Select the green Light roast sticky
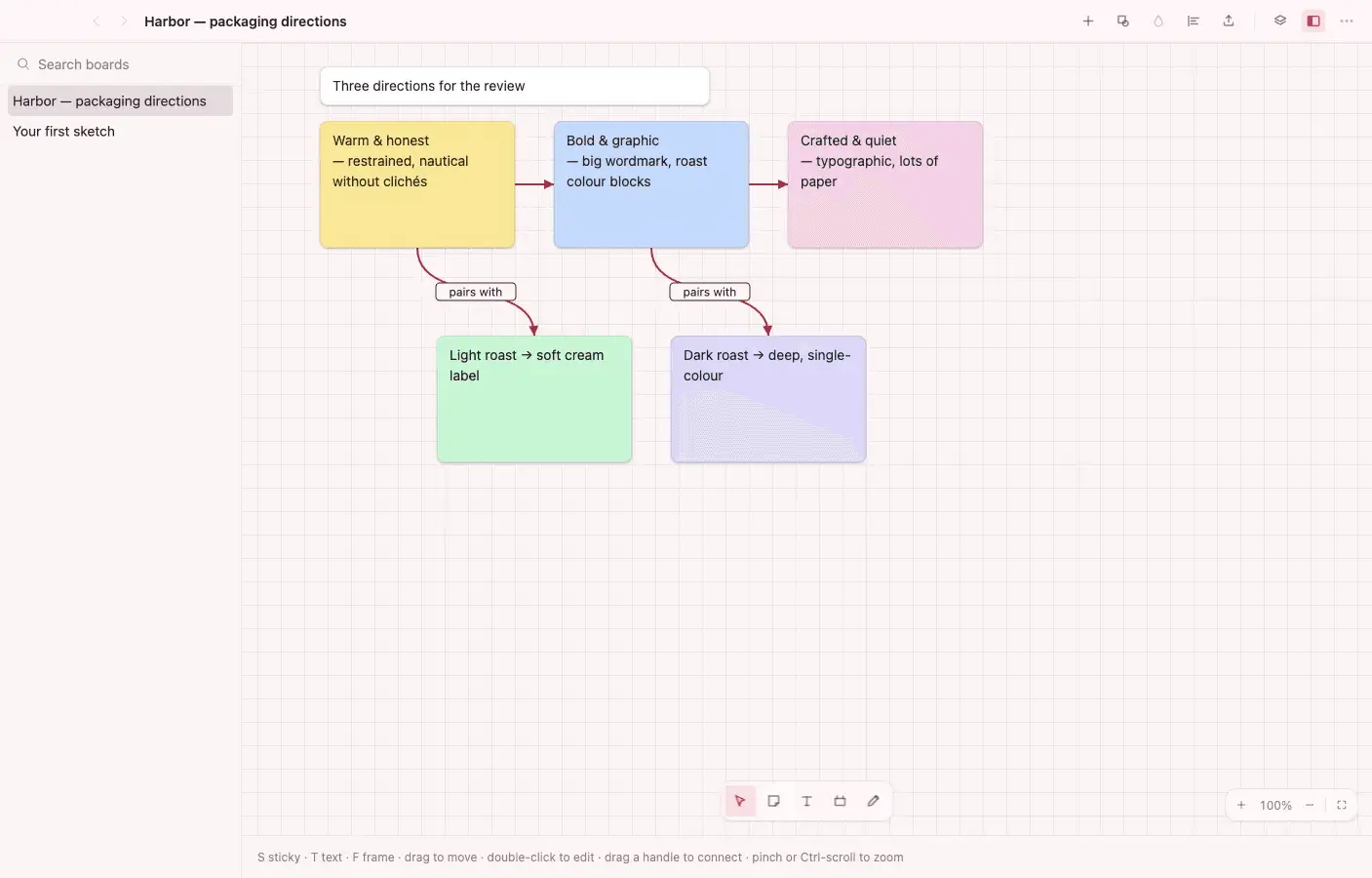The image size is (1372, 878). pos(534,399)
